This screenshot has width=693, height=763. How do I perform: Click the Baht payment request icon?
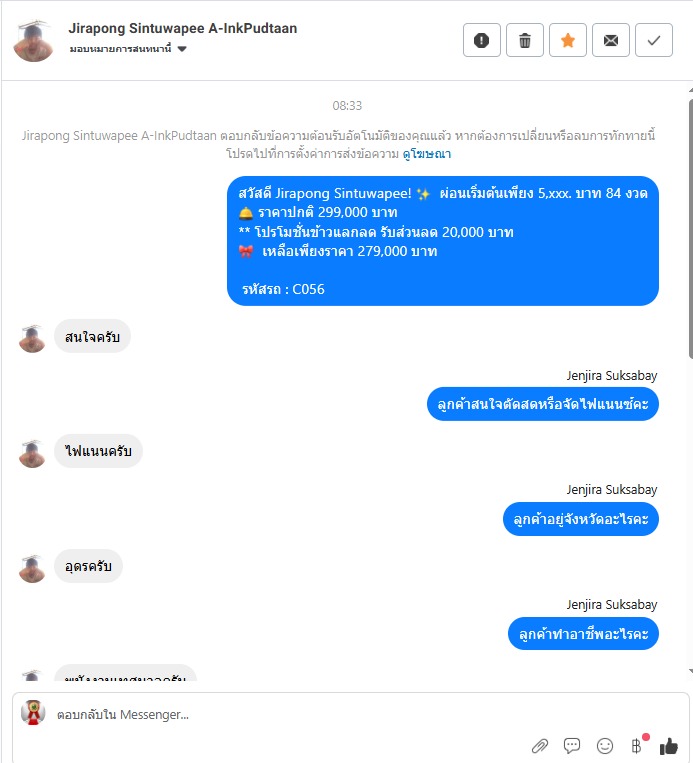pyautogui.click(x=637, y=745)
